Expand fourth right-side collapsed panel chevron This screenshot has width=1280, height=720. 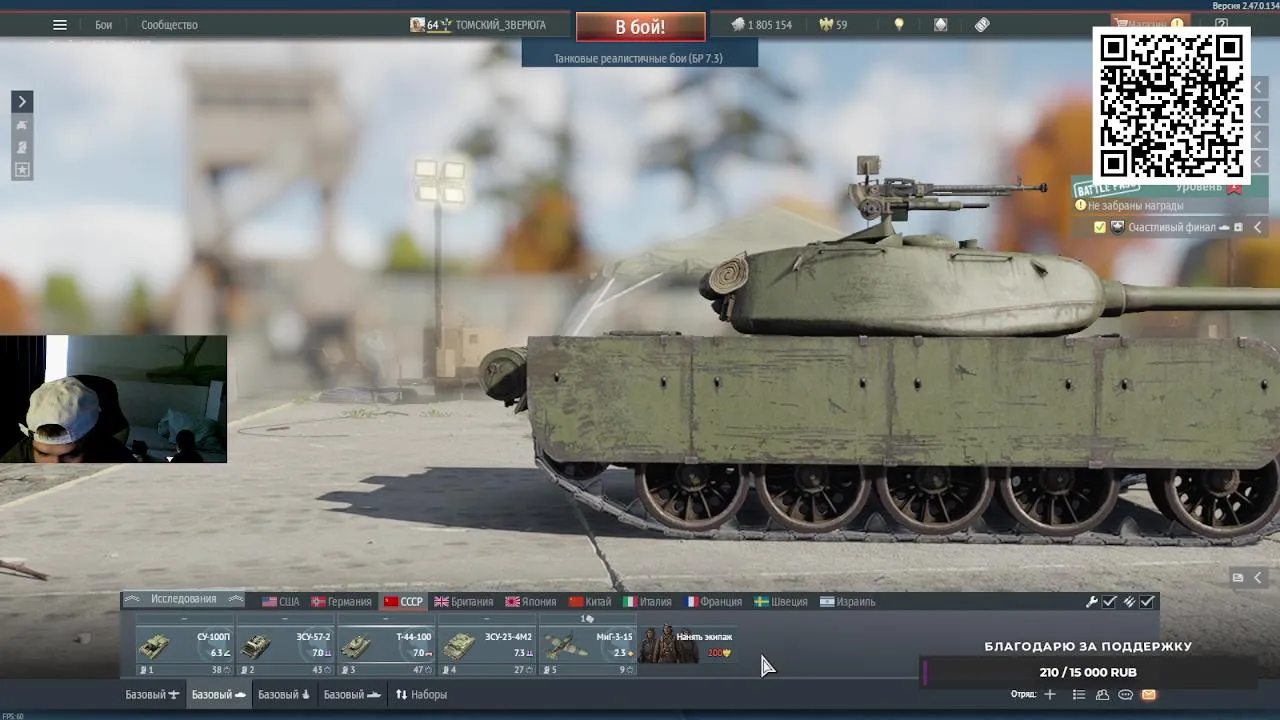(x=1259, y=160)
